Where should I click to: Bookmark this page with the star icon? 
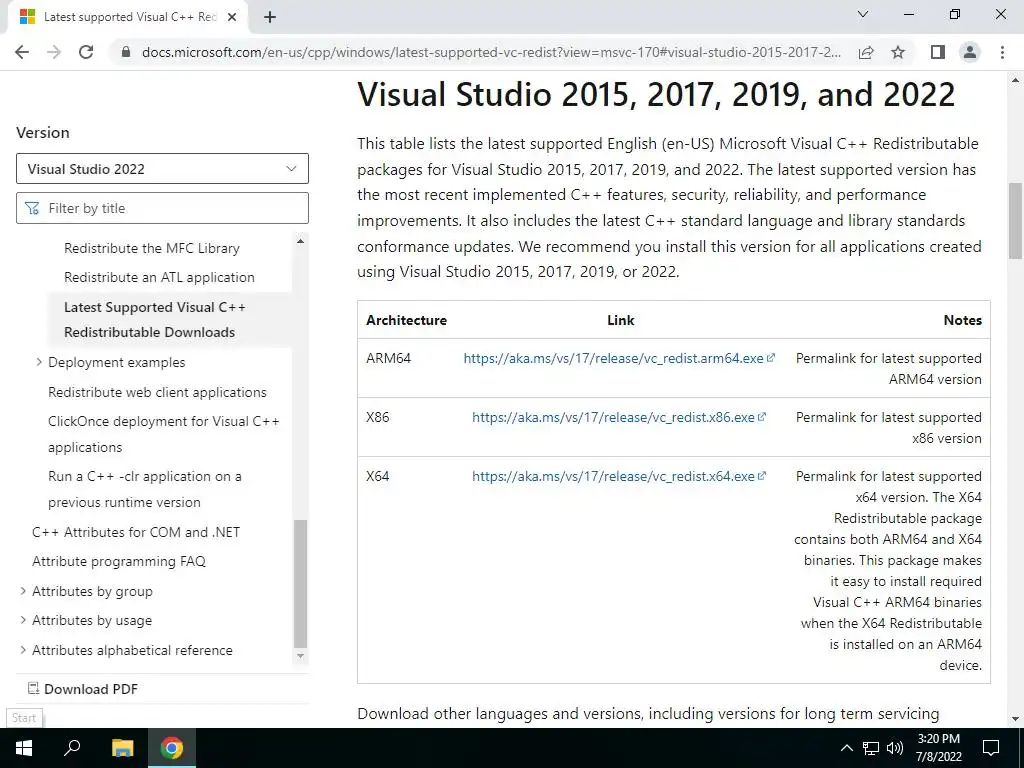click(x=898, y=52)
